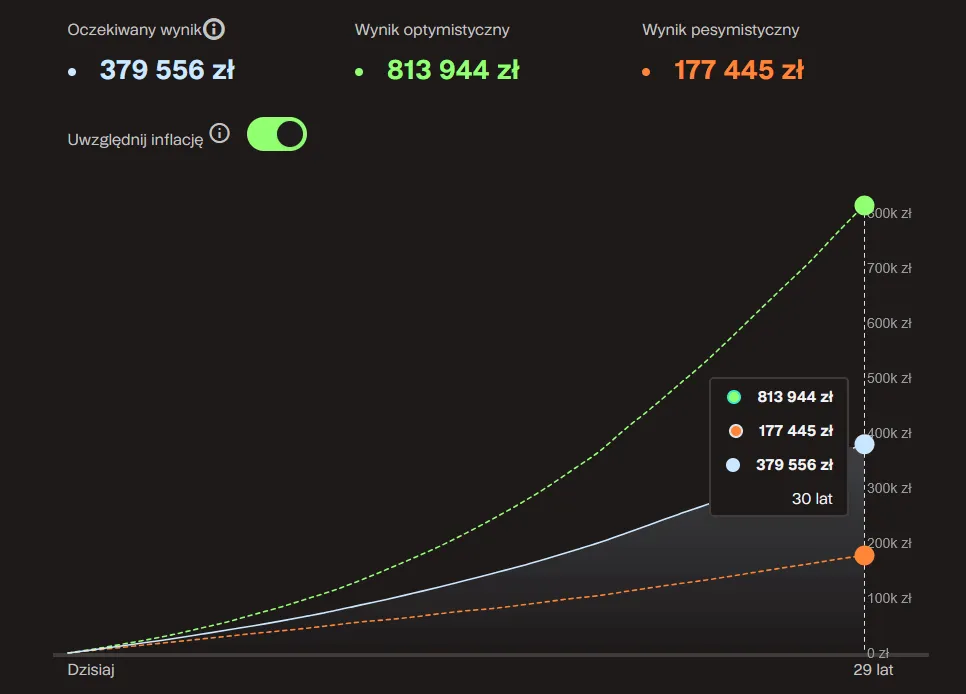Click orange pessimistic endpoint marker on chart
The width and height of the screenshot is (966, 694).
click(x=864, y=555)
